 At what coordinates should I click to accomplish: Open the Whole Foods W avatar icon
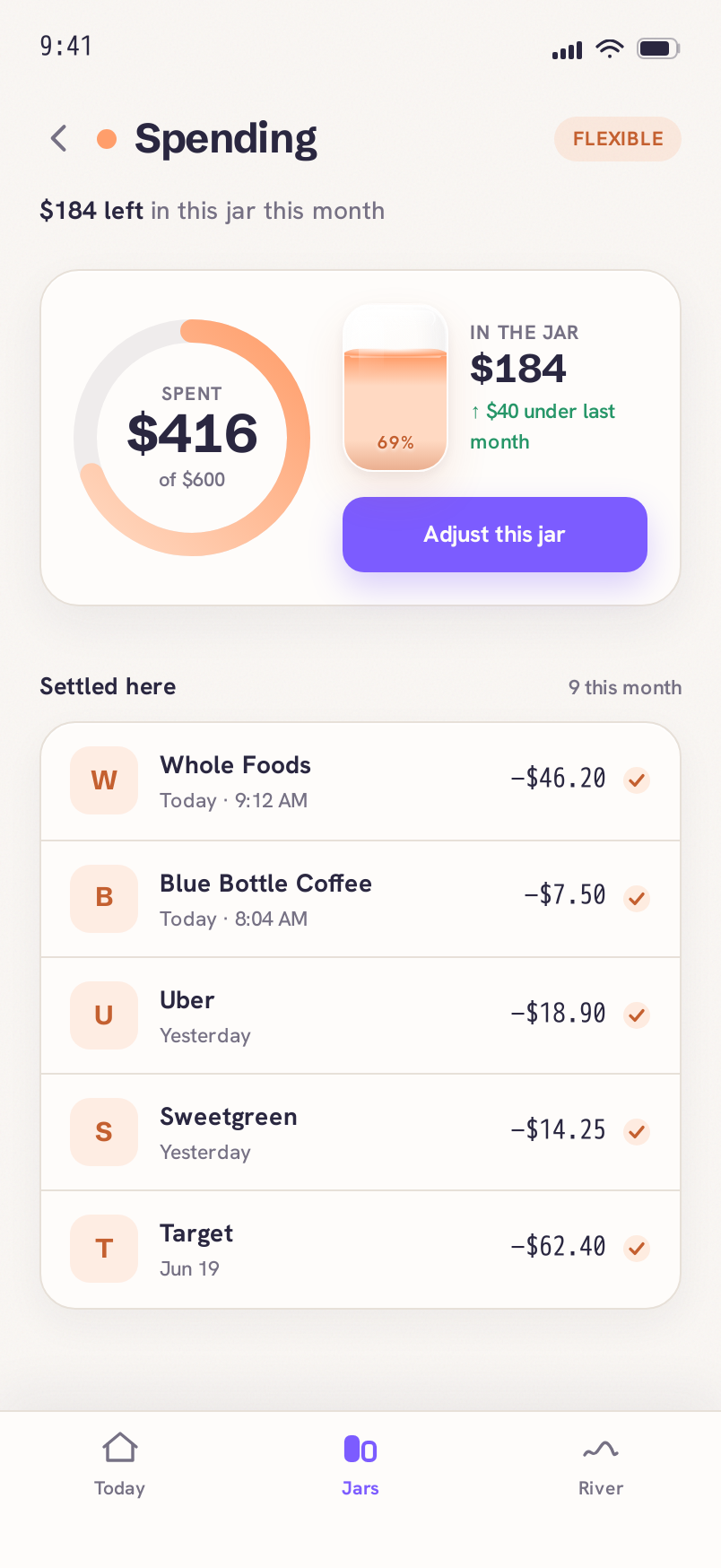pyautogui.click(x=104, y=780)
